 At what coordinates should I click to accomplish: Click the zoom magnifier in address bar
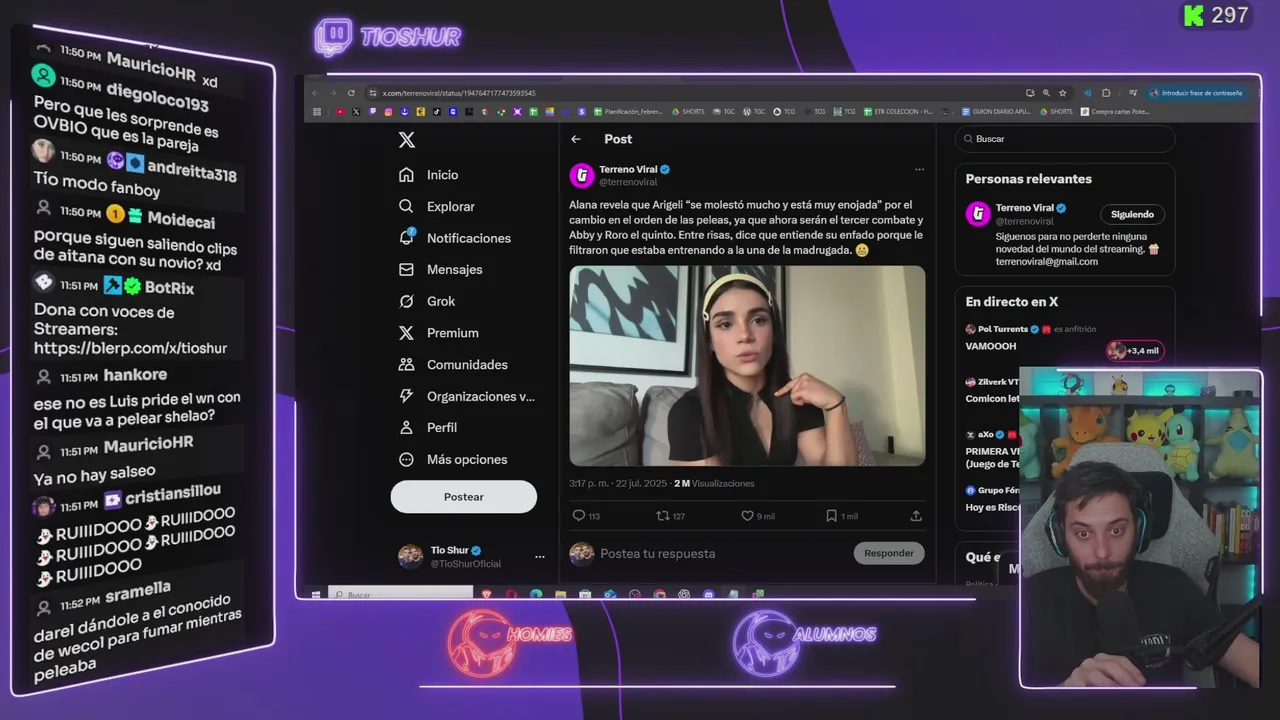pyautogui.click(x=1046, y=93)
